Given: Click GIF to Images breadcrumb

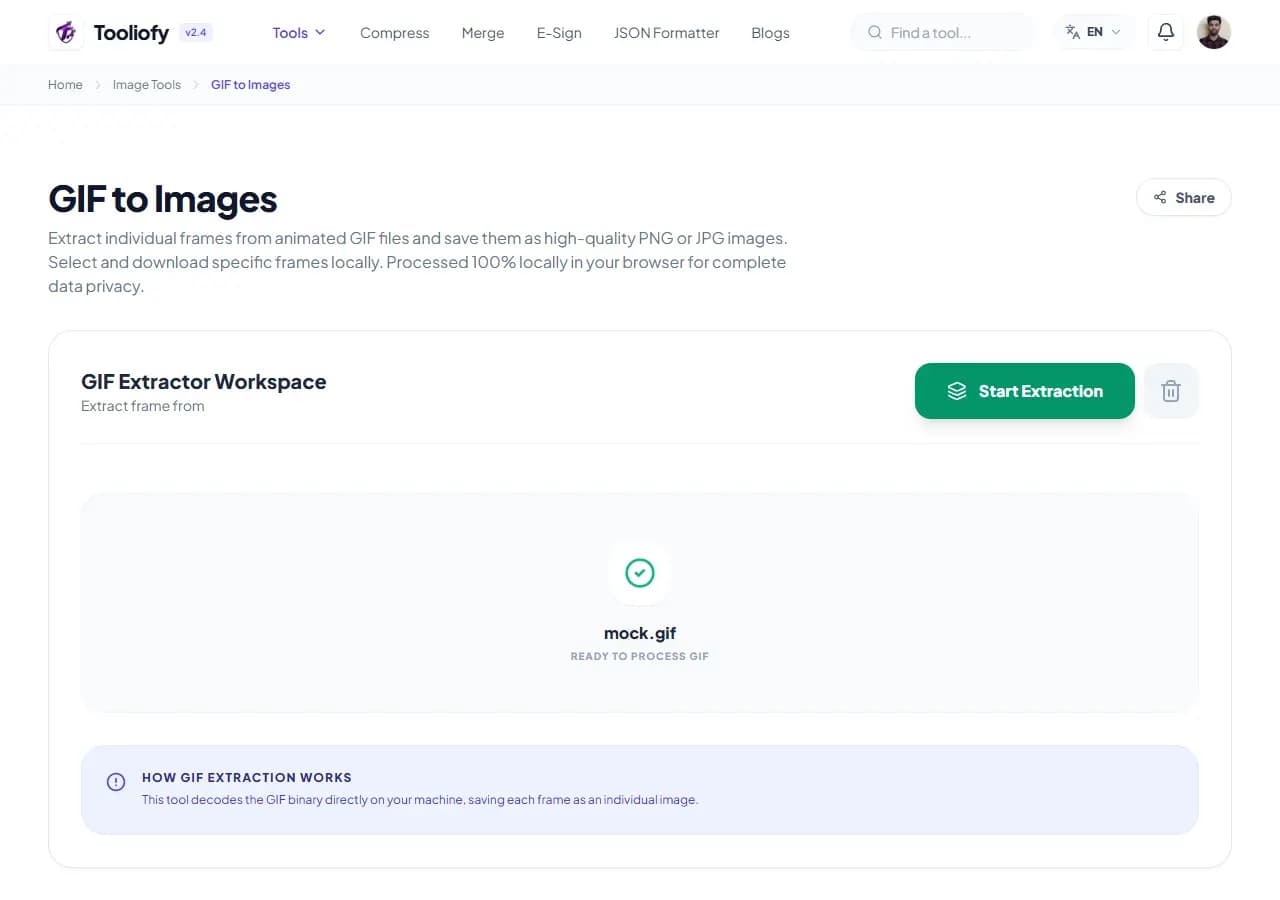Looking at the screenshot, I should [x=250, y=85].
